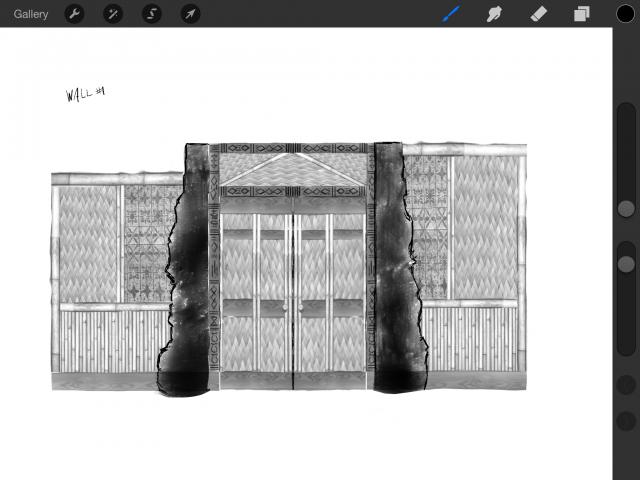Activate the Selection tool
Image resolution: width=640 pixels, height=480 pixels.
[x=152, y=14]
